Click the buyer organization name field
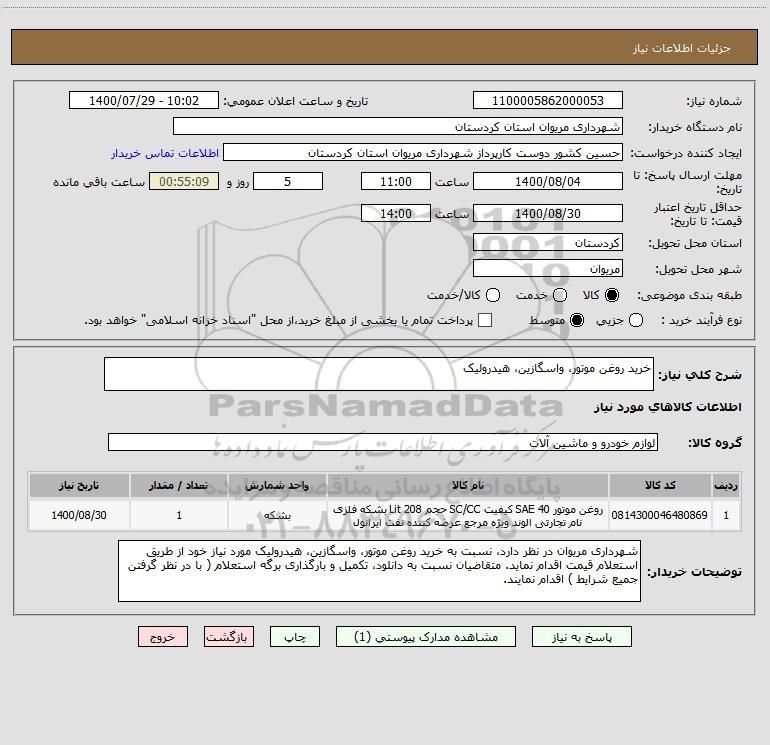 (398, 127)
